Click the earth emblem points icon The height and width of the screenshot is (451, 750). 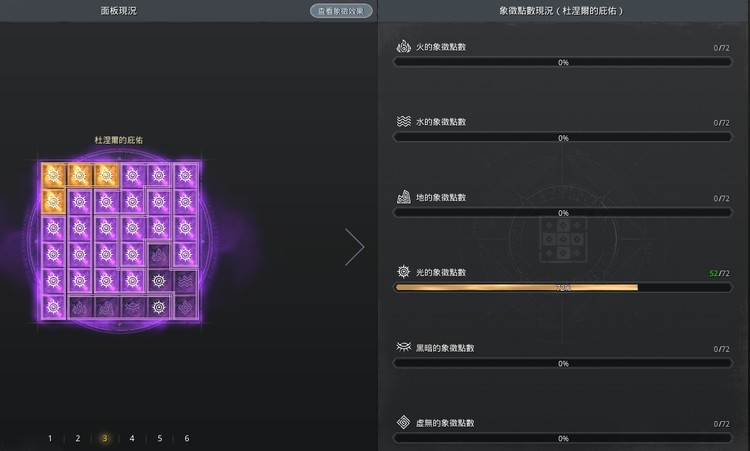pos(403,197)
